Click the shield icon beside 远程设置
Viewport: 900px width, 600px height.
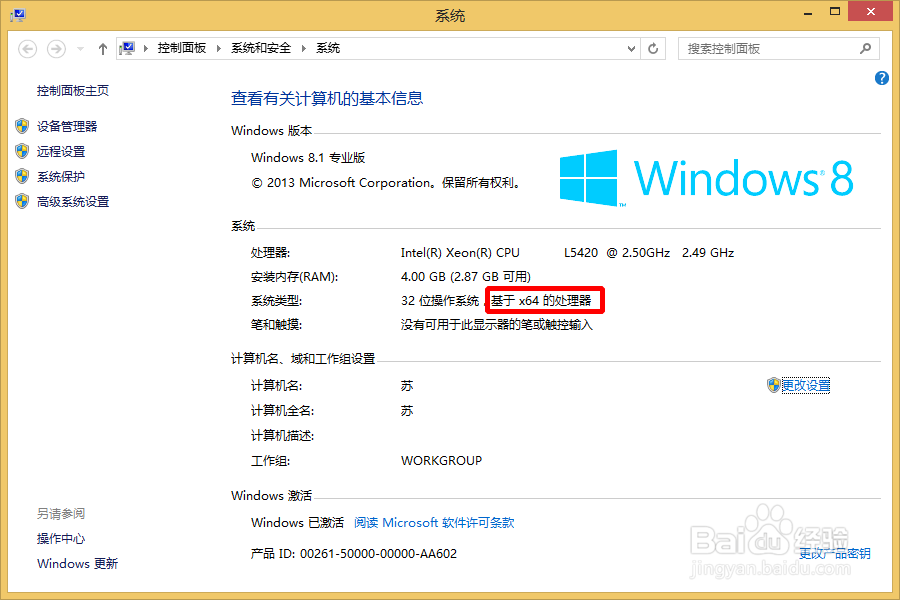(22, 151)
